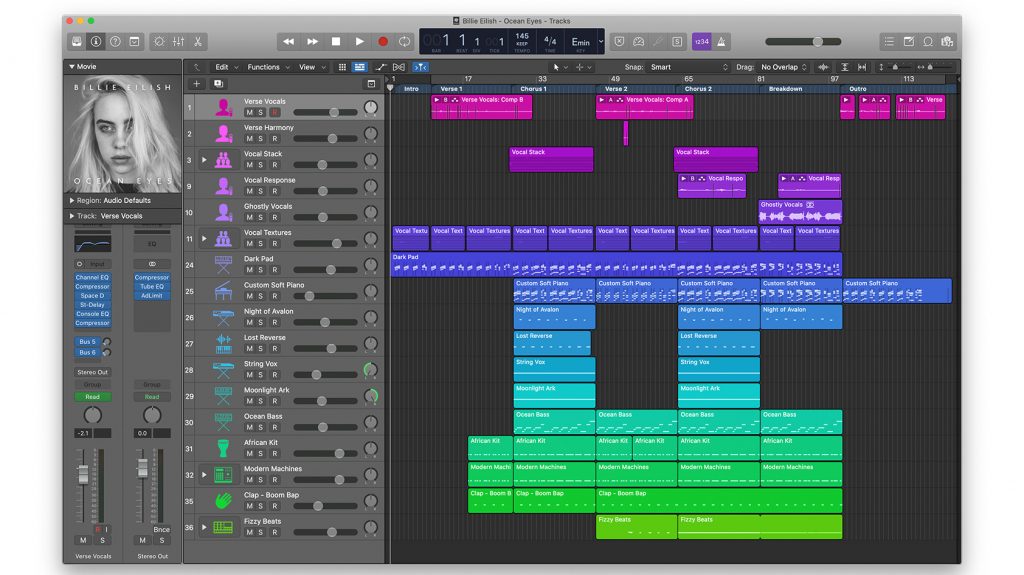The height and width of the screenshot is (575, 1024).
Task: Open the Snap Smart dropdown
Action: 688,67
